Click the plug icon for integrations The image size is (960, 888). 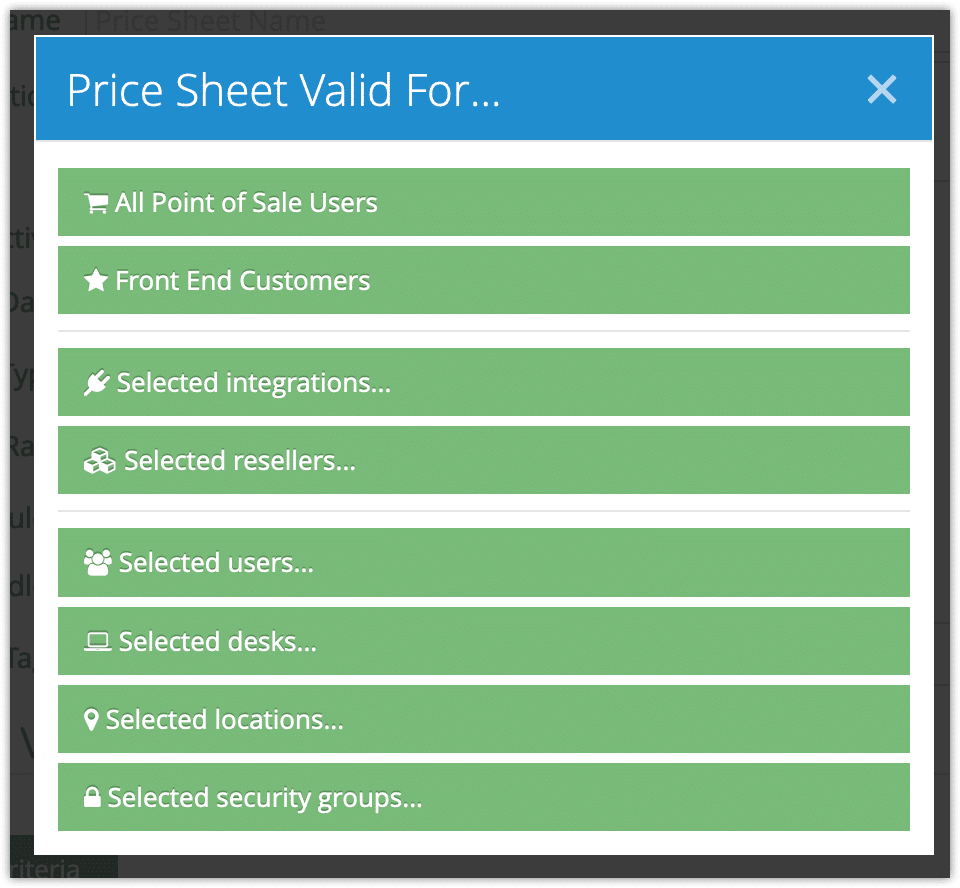click(x=97, y=383)
